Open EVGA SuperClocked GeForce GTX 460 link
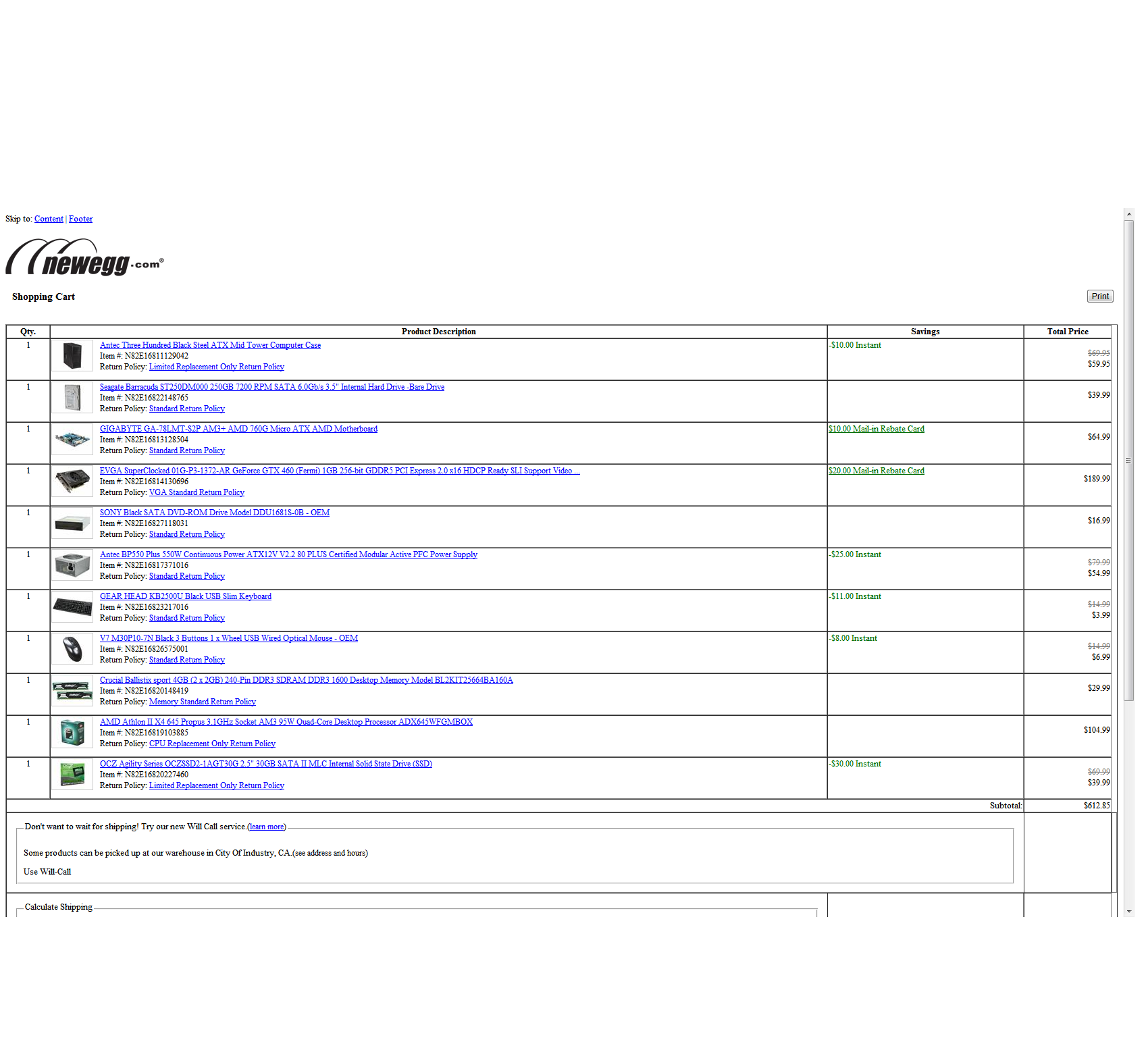Viewport: 1148px width, 1040px height. pyautogui.click(x=340, y=471)
